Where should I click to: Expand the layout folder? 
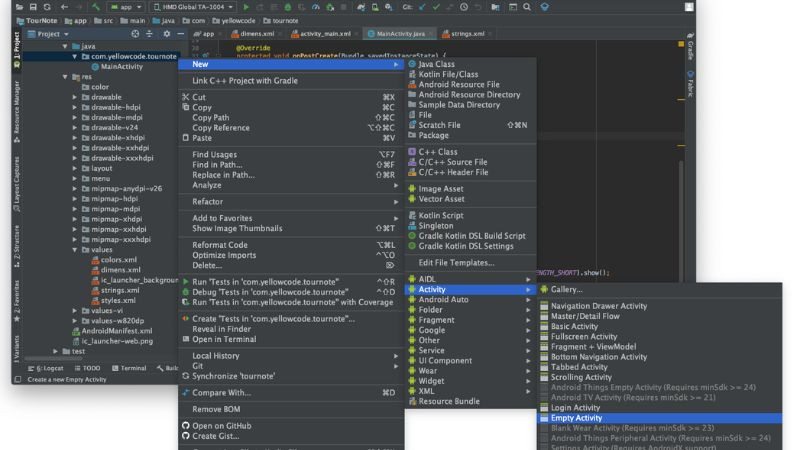click(75, 168)
